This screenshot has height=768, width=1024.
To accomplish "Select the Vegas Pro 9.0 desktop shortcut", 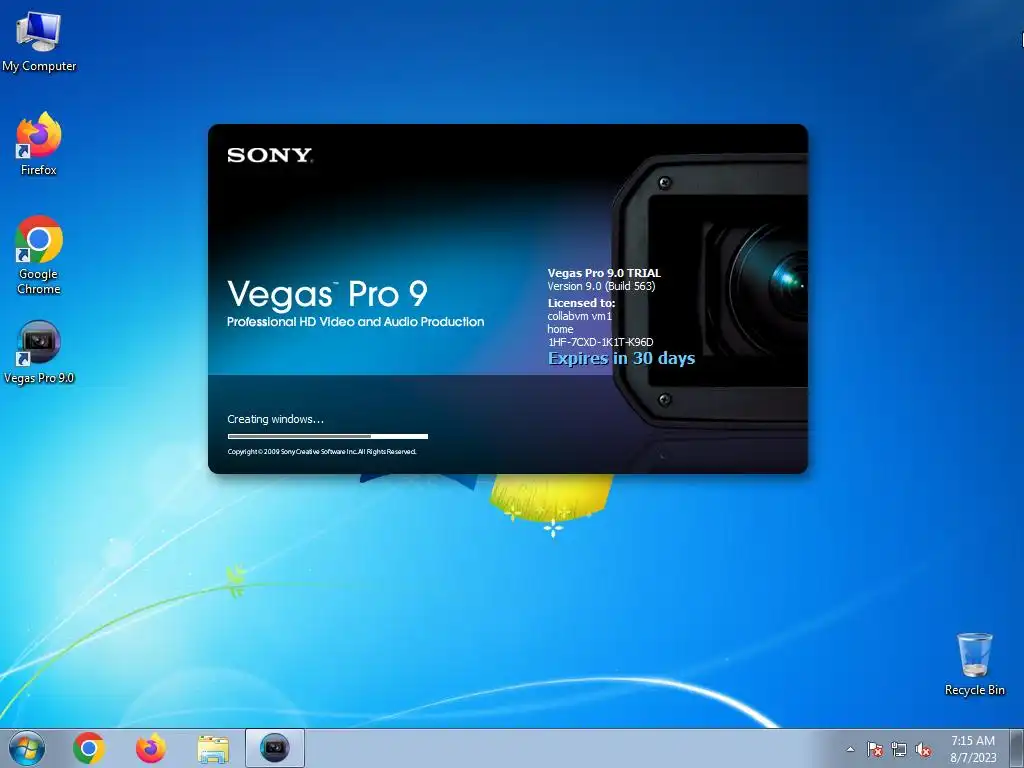I will pyautogui.click(x=39, y=353).
